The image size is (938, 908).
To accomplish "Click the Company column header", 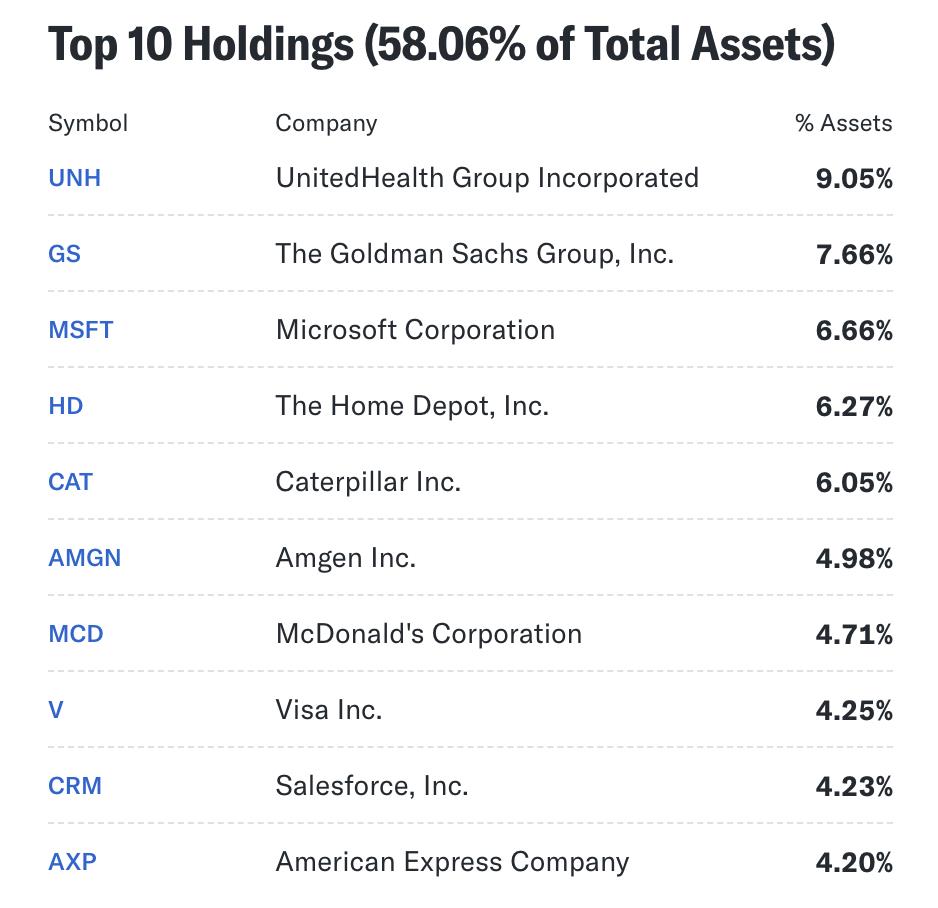I will click(x=326, y=123).
